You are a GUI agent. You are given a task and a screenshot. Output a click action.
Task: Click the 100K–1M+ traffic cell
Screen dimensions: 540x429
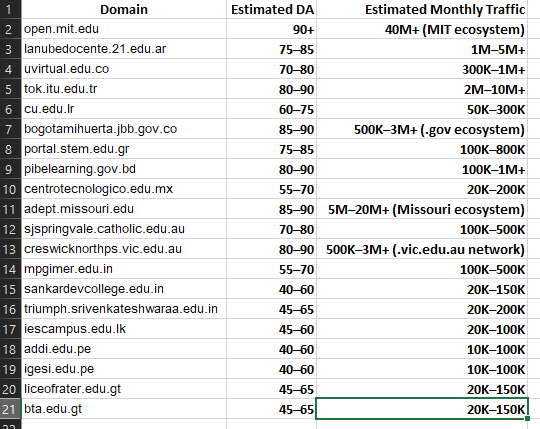click(x=422, y=169)
